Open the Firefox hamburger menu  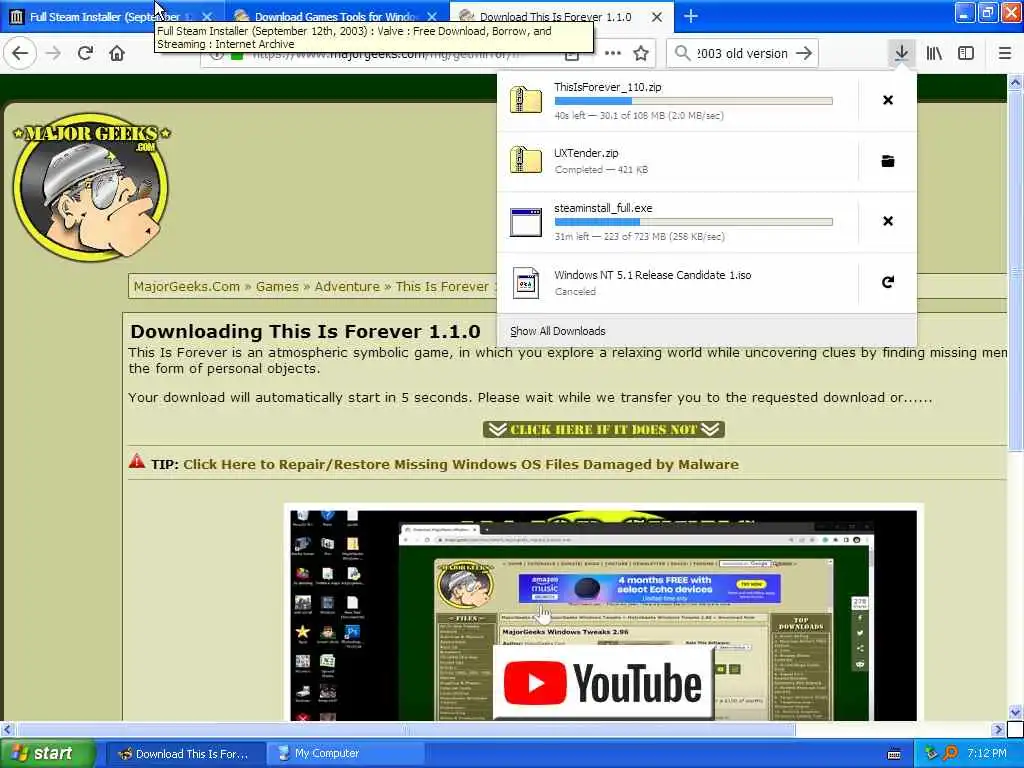point(1005,53)
